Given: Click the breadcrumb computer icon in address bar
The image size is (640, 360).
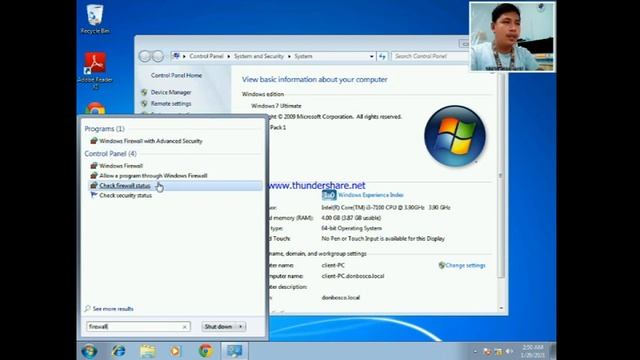Looking at the screenshot, I should coord(176,56).
